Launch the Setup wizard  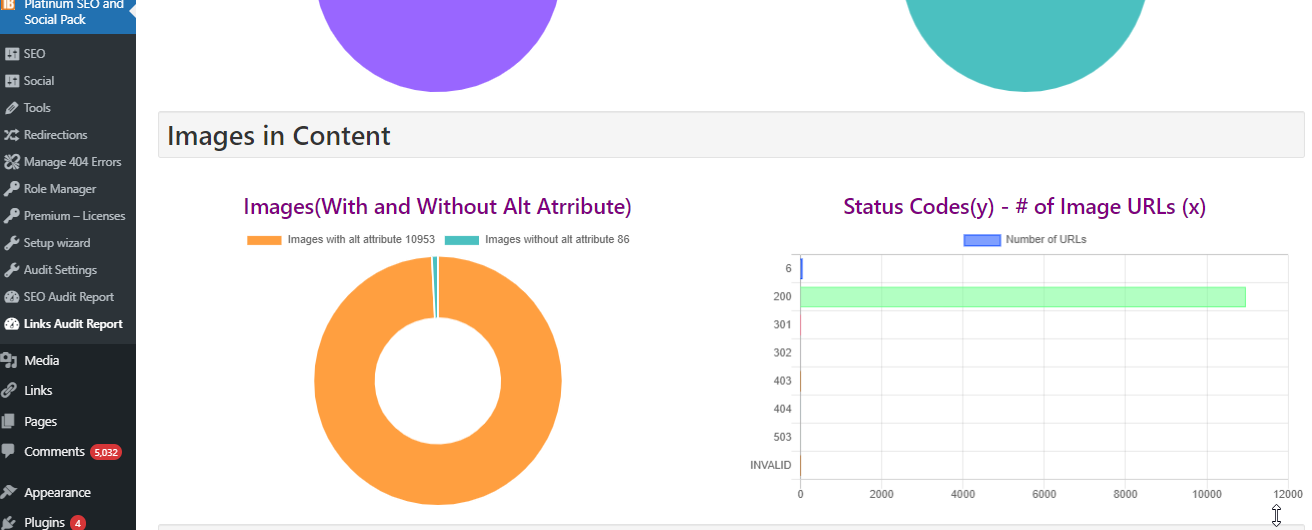pyautogui.click(x=57, y=243)
